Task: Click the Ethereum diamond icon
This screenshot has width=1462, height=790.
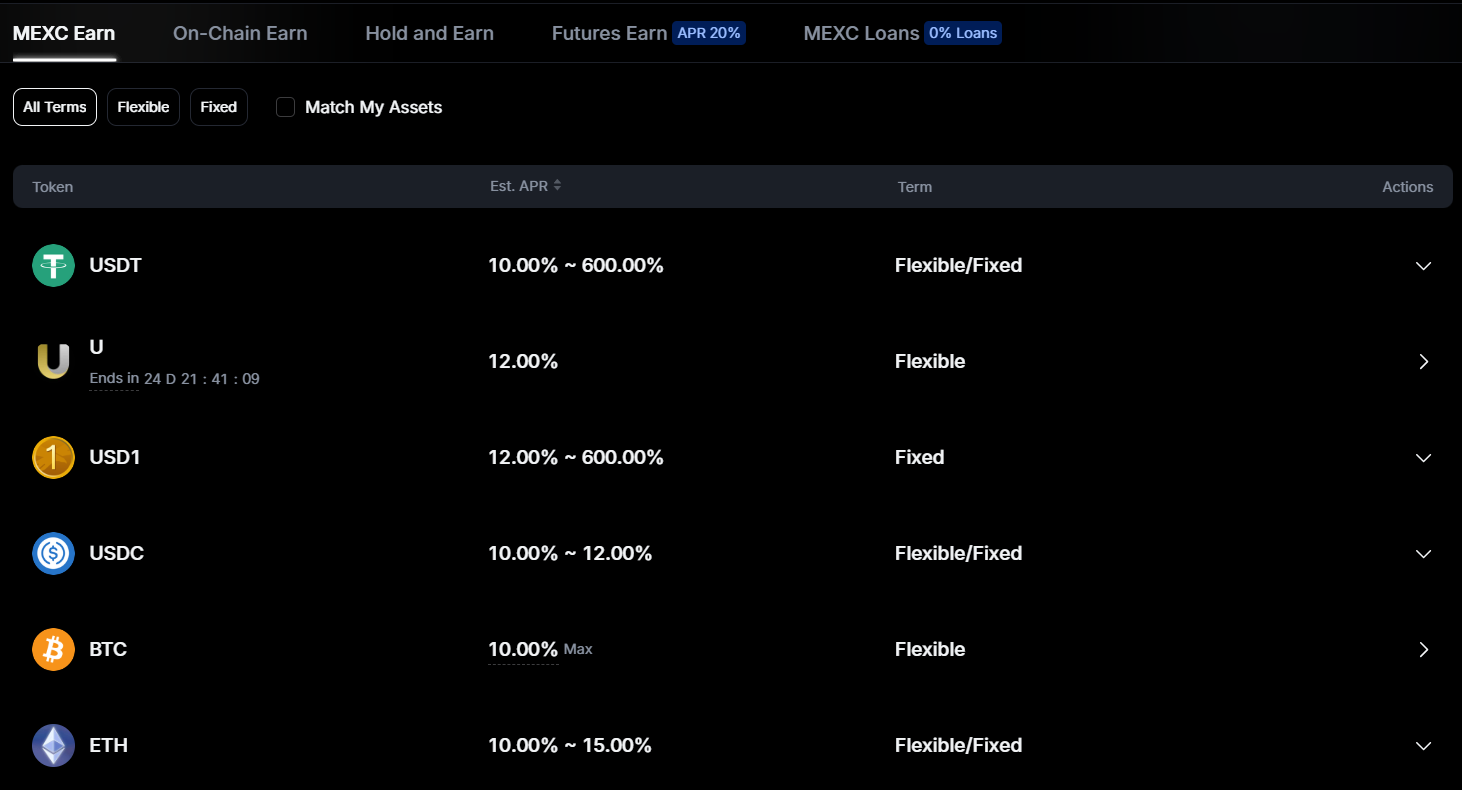Action: pos(53,746)
